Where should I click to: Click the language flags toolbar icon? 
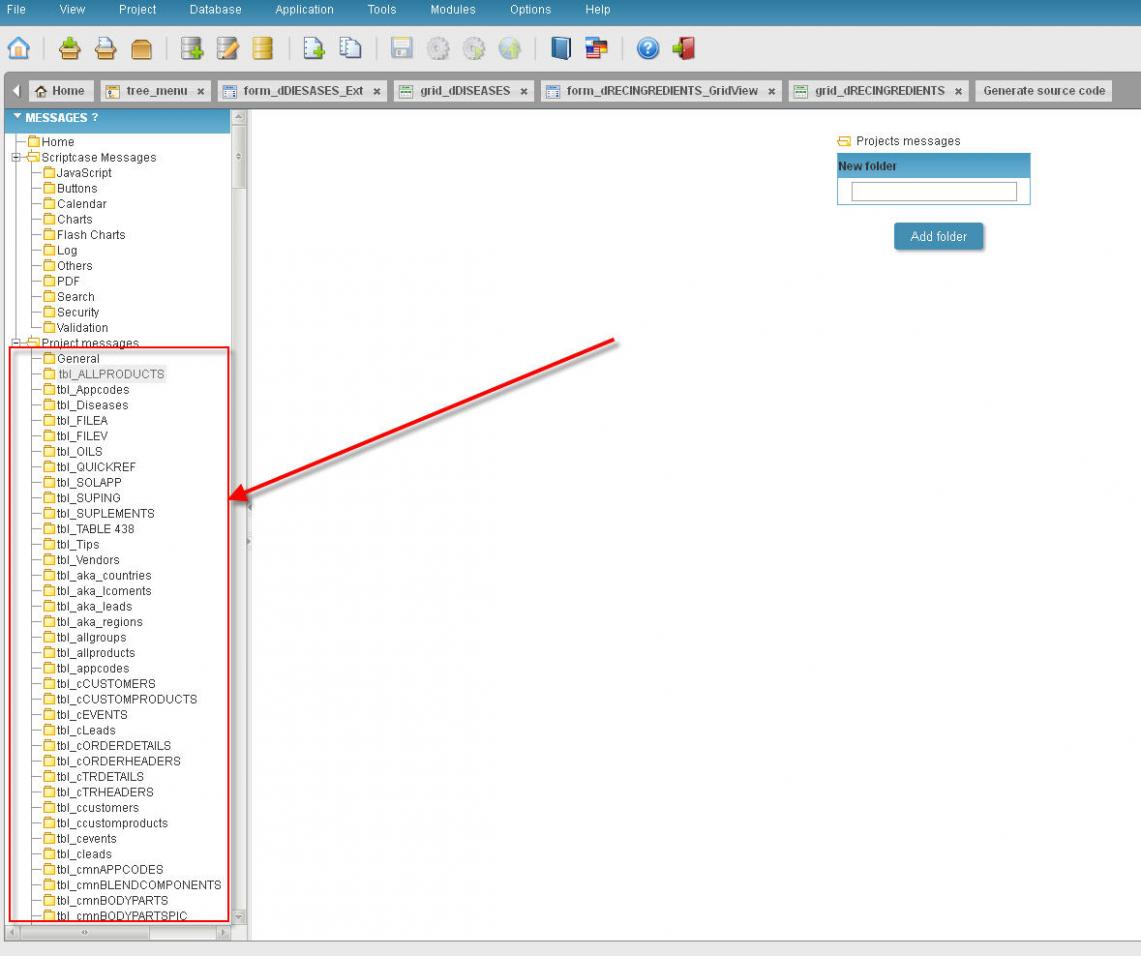click(596, 48)
